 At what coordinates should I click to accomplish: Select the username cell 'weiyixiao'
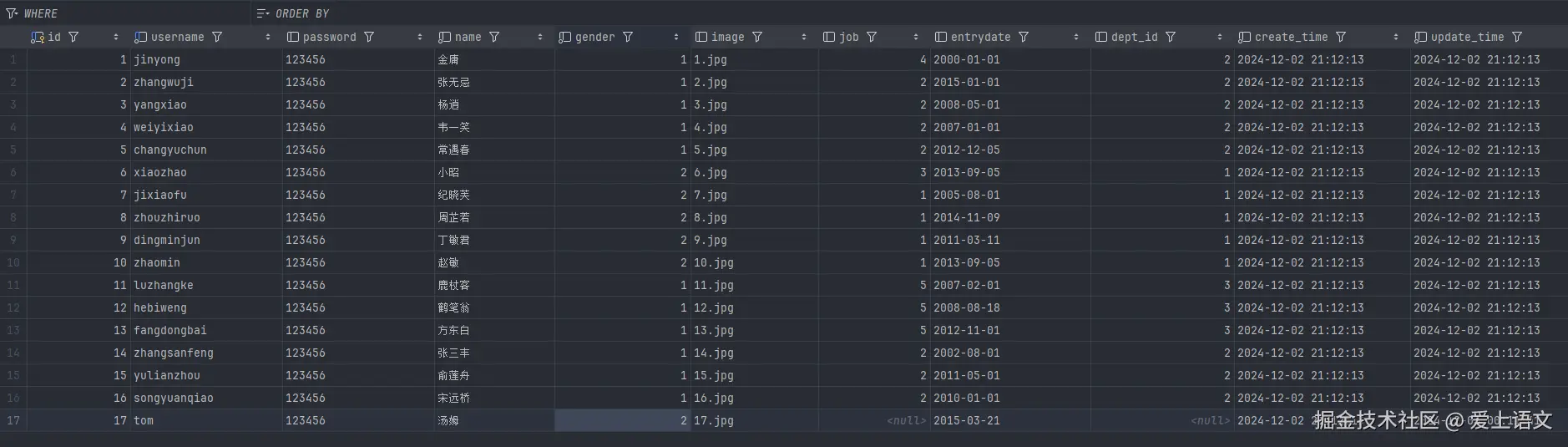click(206, 127)
